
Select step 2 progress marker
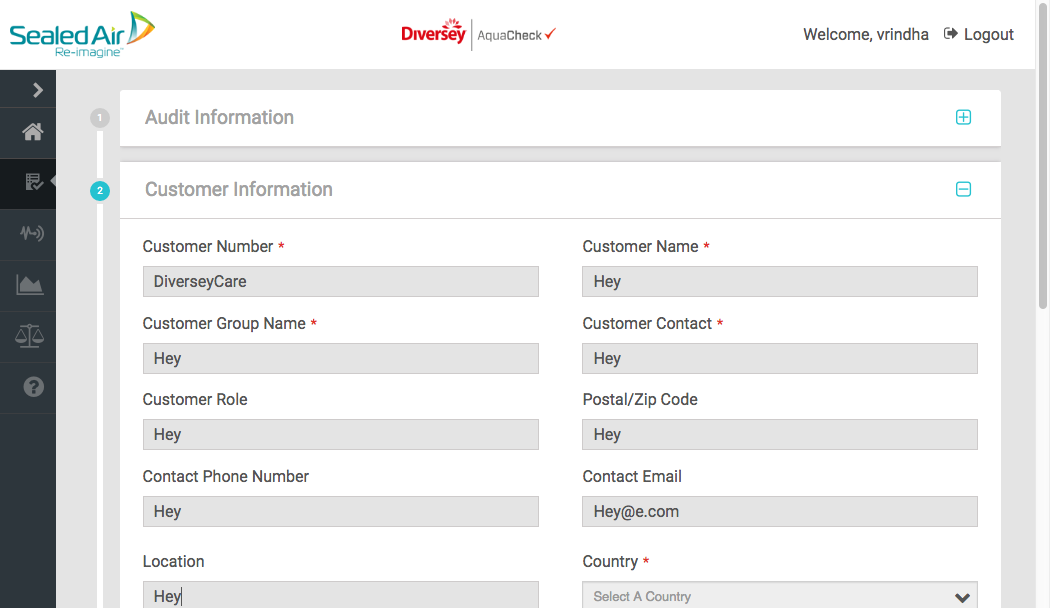100,190
